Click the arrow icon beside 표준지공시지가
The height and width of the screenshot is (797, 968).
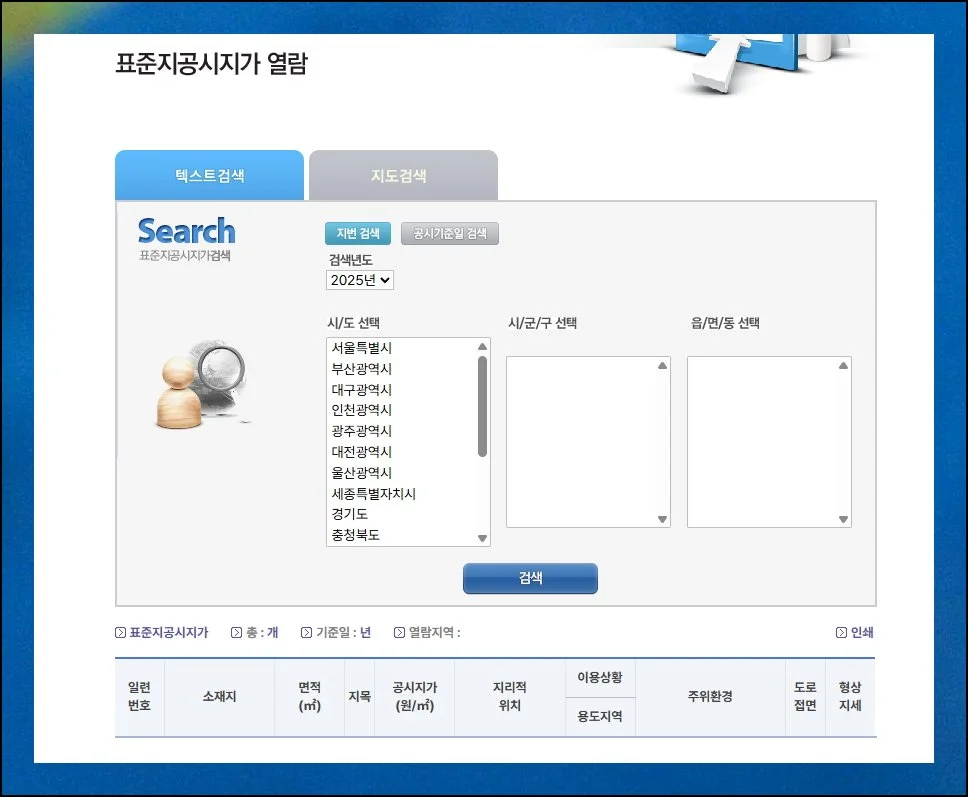click(x=120, y=633)
